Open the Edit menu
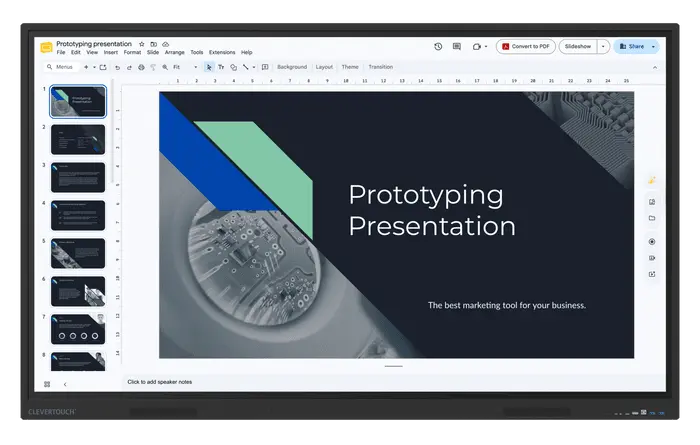Viewport: 700px width, 445px height. (x=76, y=53)
